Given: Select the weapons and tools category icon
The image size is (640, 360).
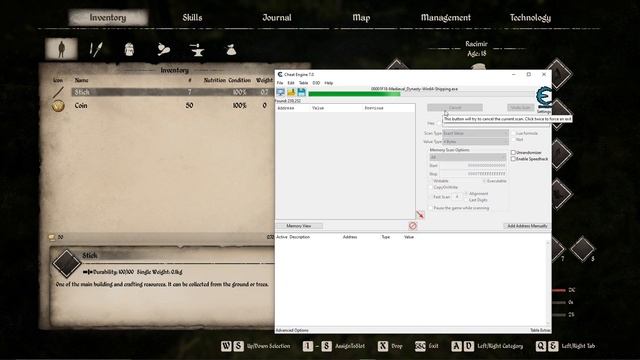Looking at the screenshot, I should [x=96, y=49].
